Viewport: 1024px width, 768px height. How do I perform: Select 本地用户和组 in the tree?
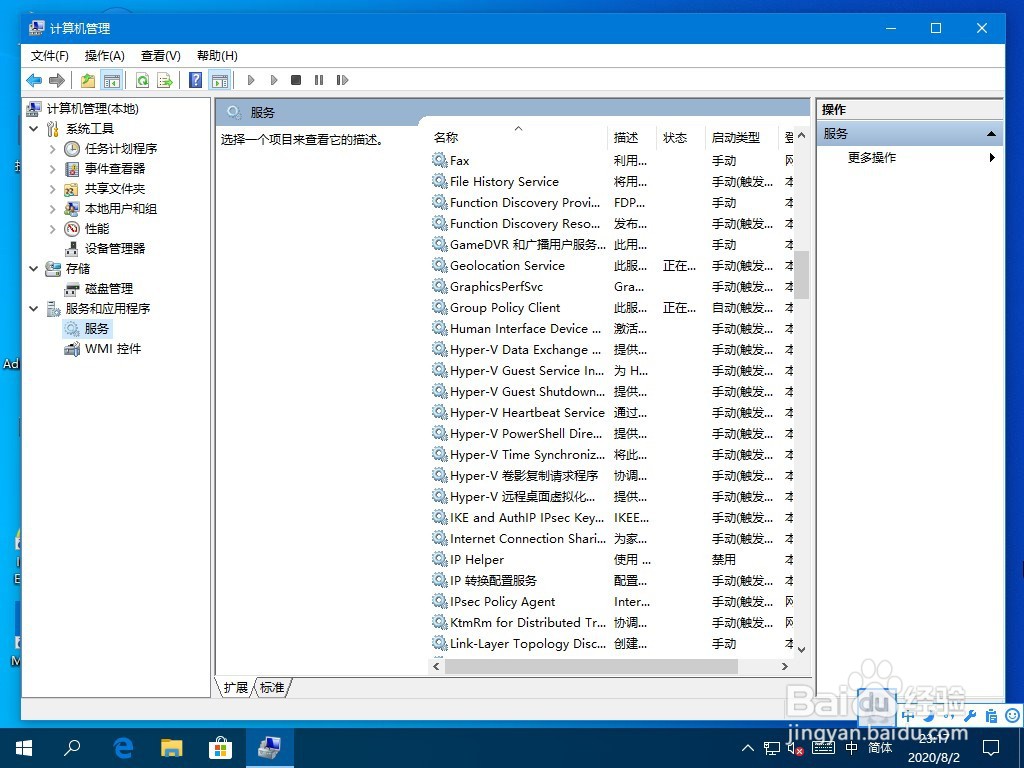click(121, 209)
